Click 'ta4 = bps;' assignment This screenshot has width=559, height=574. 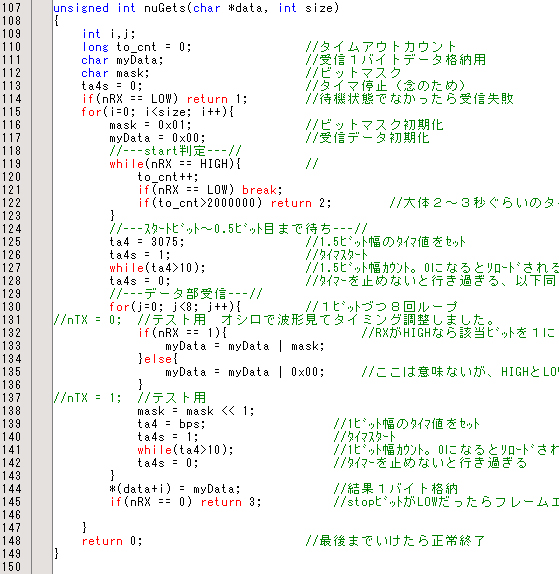tap(171, 424)
